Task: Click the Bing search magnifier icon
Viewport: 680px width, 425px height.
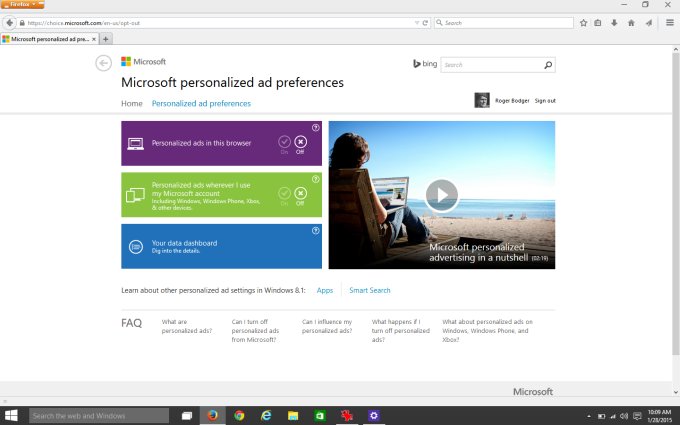Action: pos(548,65)
